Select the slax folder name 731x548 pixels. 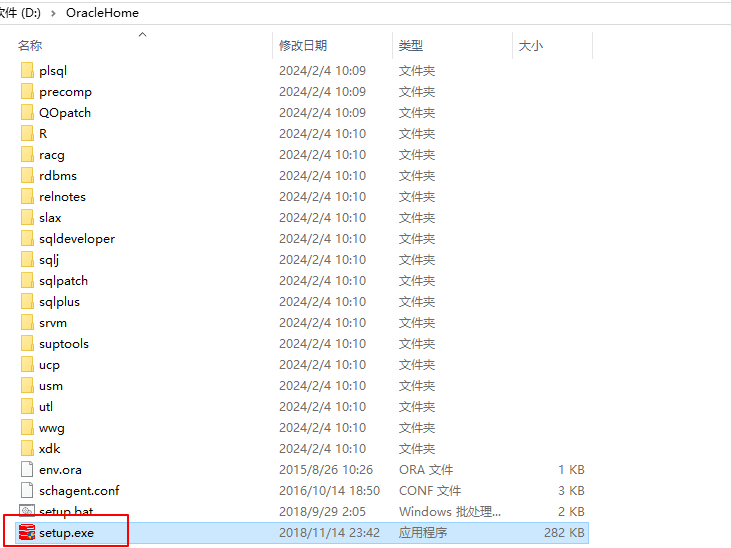pyautogui.click(x=50, y=218)
